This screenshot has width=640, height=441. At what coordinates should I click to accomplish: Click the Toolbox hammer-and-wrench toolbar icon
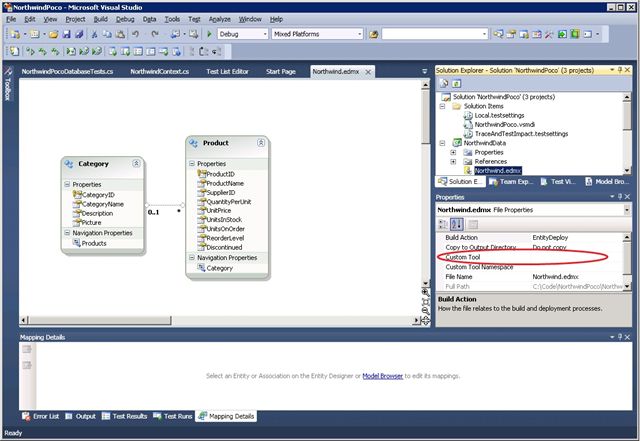point(549,34)
